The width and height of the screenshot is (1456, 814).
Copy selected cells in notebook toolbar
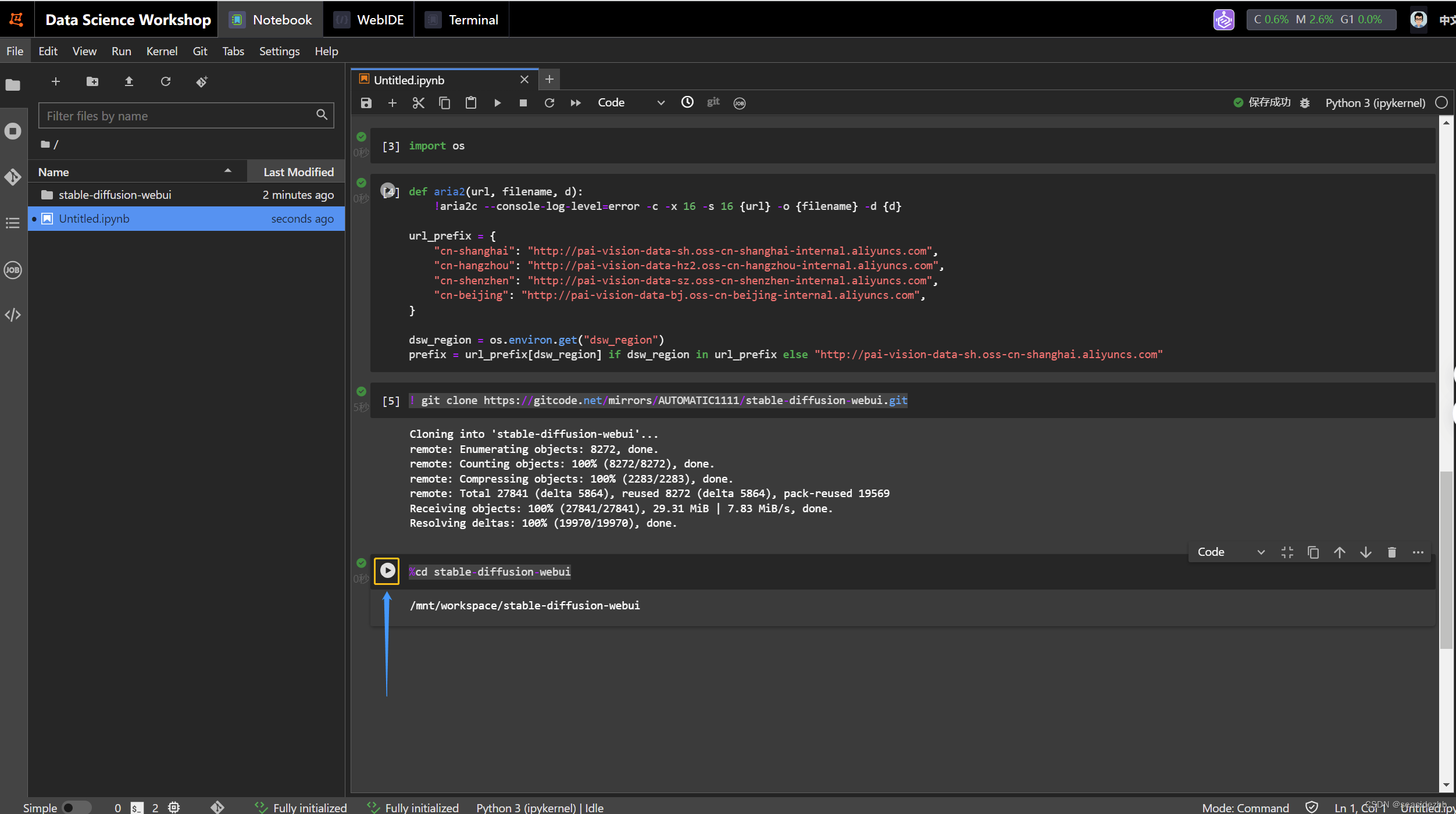(445, 103)
